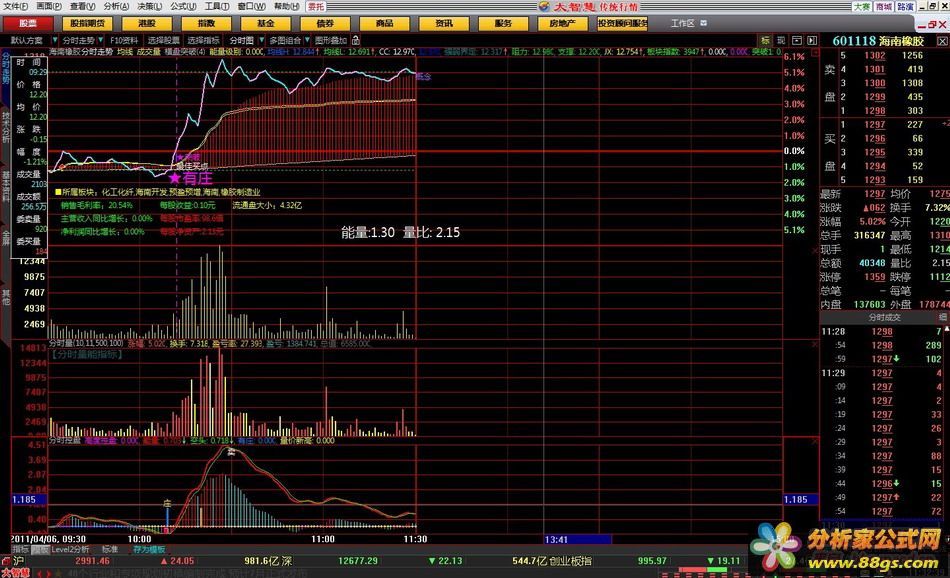Click the ticker star favorite icon

59,573
